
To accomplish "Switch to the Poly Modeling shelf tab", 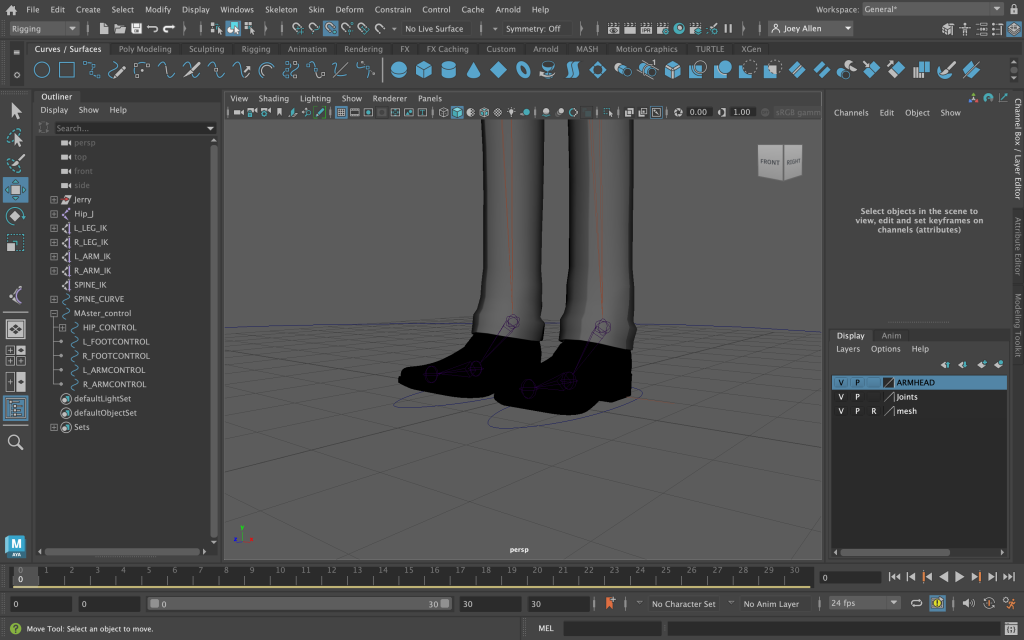I will tap(145, 49).
